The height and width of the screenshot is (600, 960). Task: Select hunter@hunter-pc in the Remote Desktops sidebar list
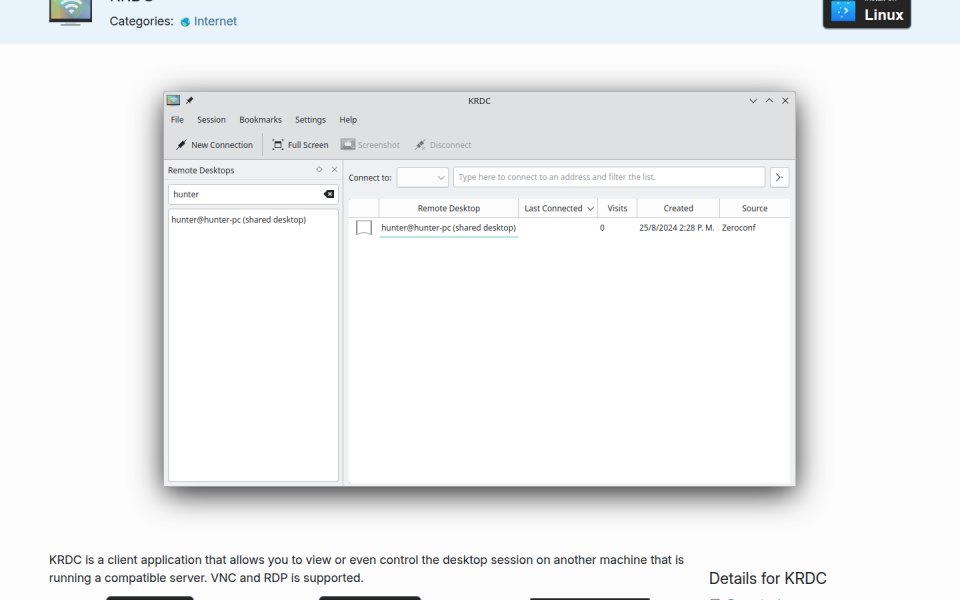tap(239, 220)
